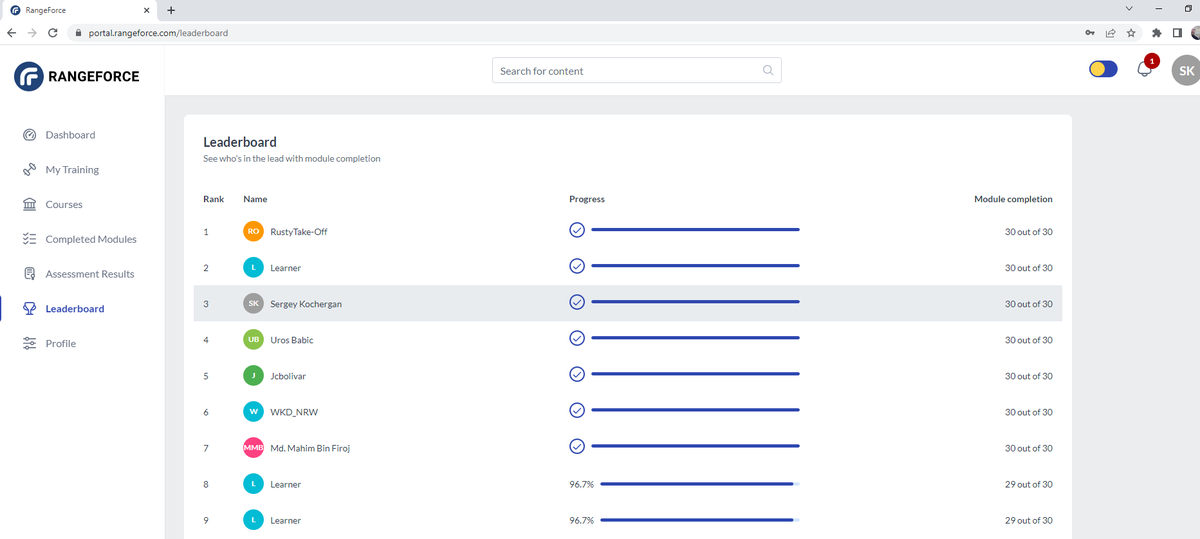Click the name Sergey Kochergan
This screenshot has width=1200, height=539.
click(x=306, y=304)
